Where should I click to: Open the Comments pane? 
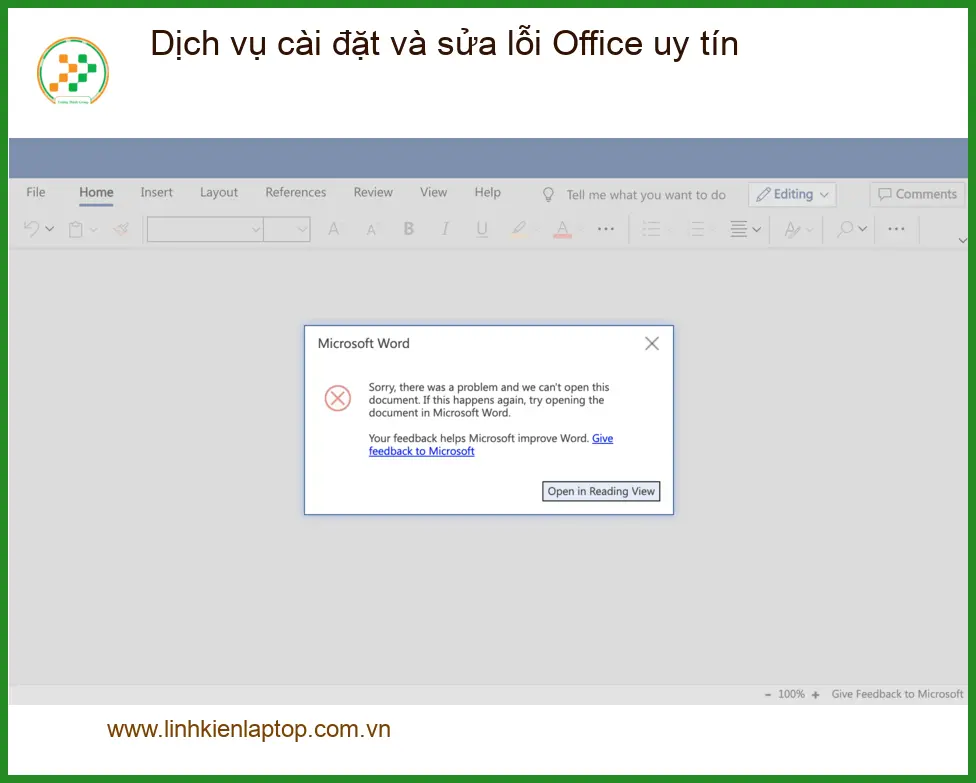tap(917, 194)
